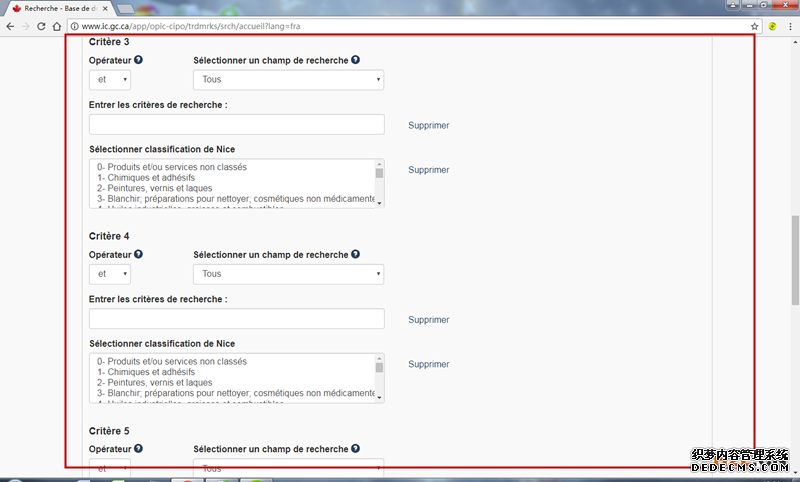Select the 'Recherche - Base de' browser tab
This screenshot has height=482, width=800.
[x=60, y=7]
